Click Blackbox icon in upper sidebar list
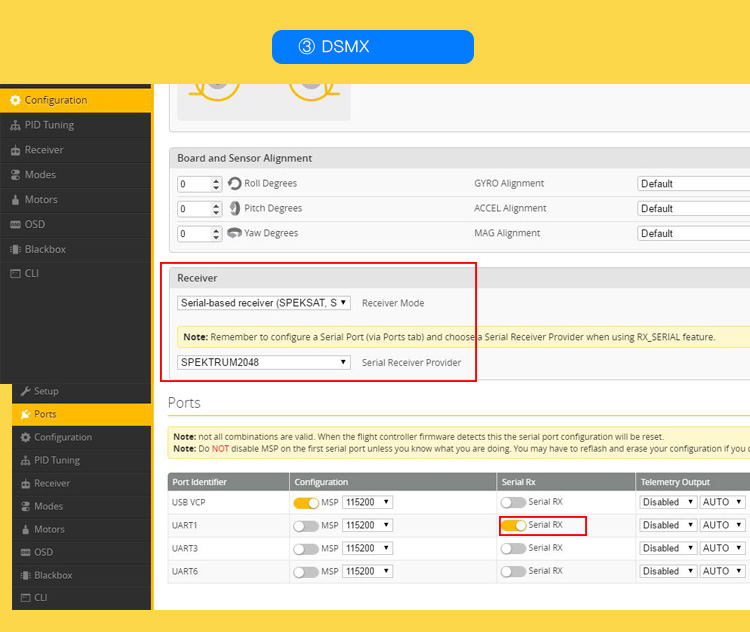Image resolution: width=750 pixels, height=632 pixels. [15, 249]
